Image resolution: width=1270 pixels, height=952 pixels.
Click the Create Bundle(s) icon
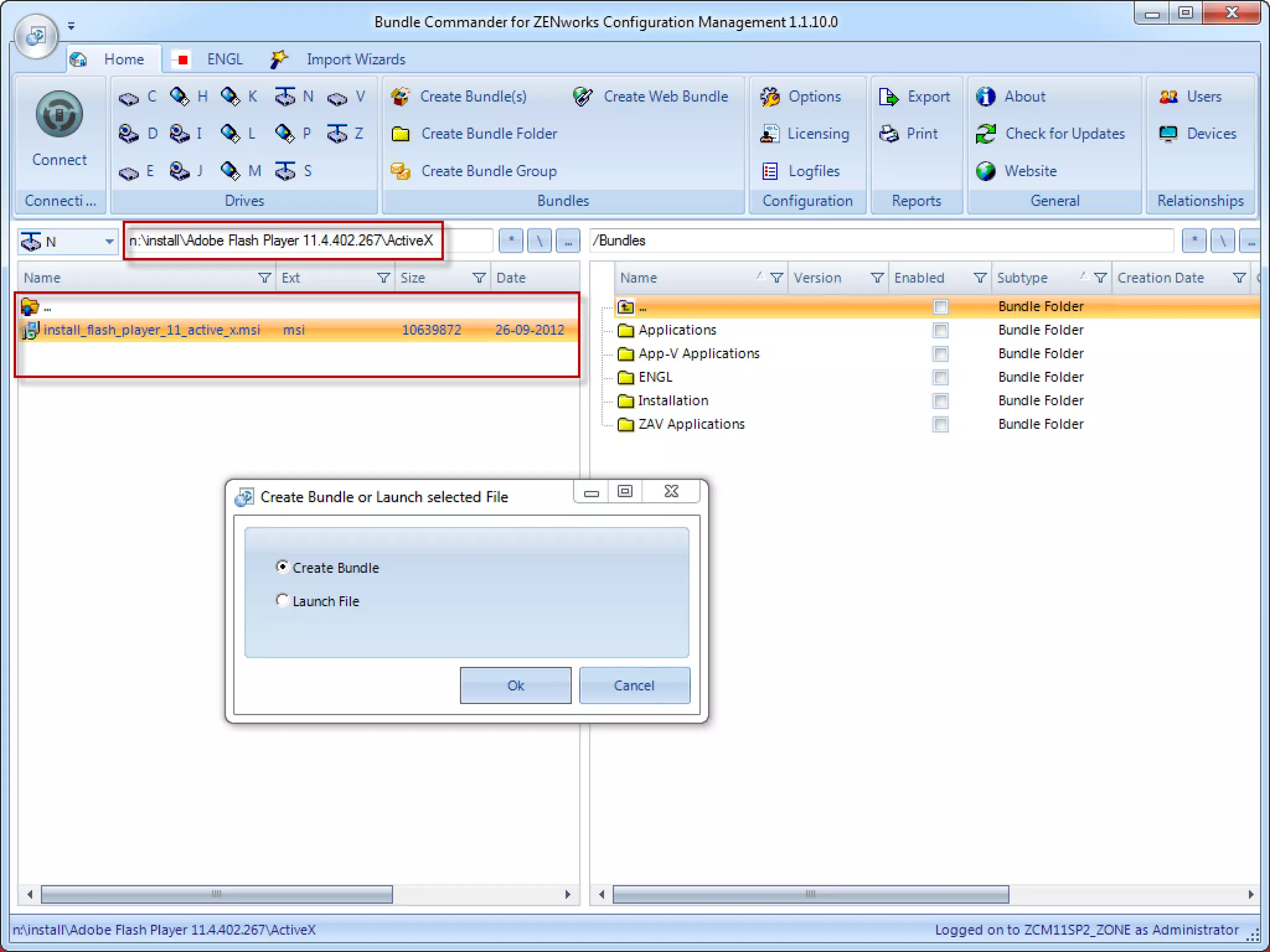click(x=401, y=97)
